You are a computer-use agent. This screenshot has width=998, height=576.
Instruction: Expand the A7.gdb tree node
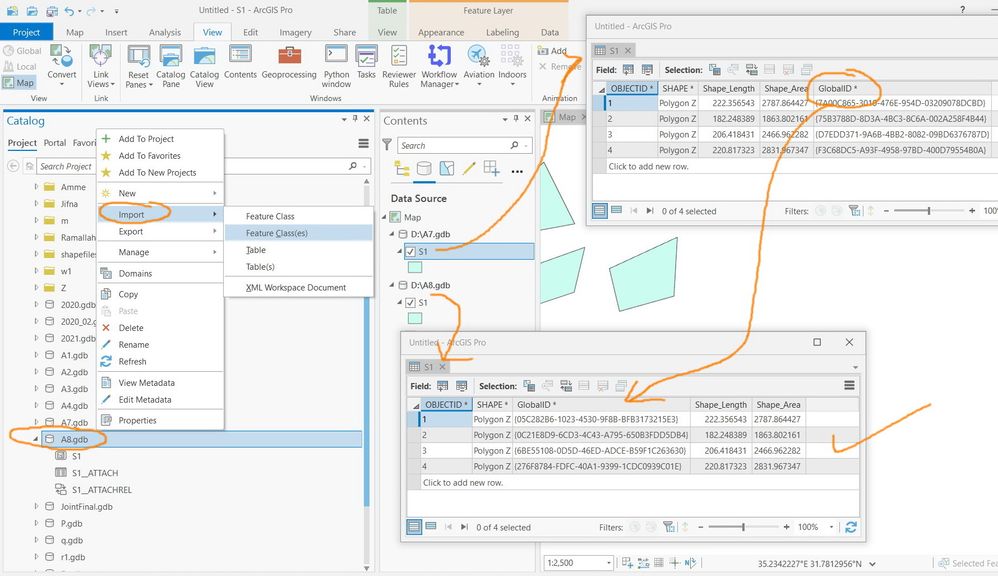(x=36, y=422)
